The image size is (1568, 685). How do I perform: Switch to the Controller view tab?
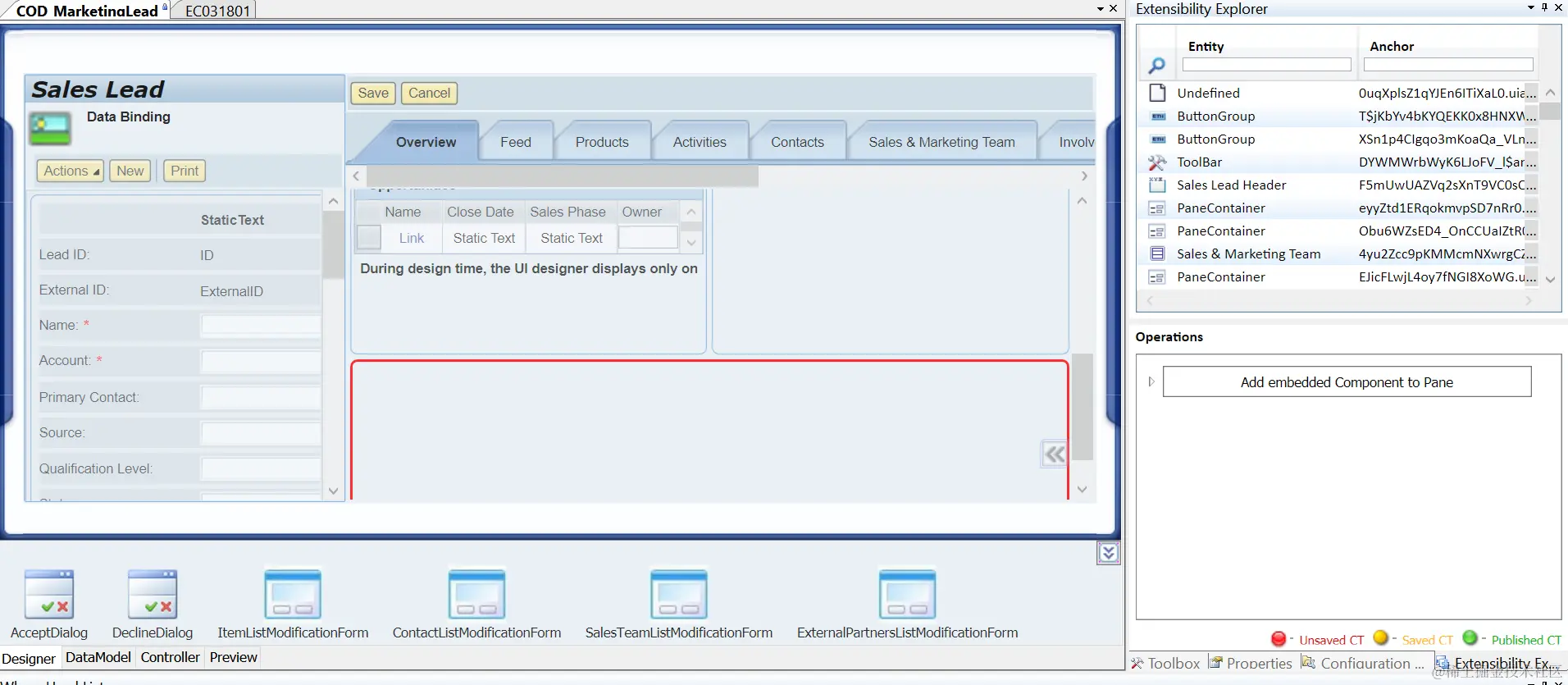coord(170,657)
